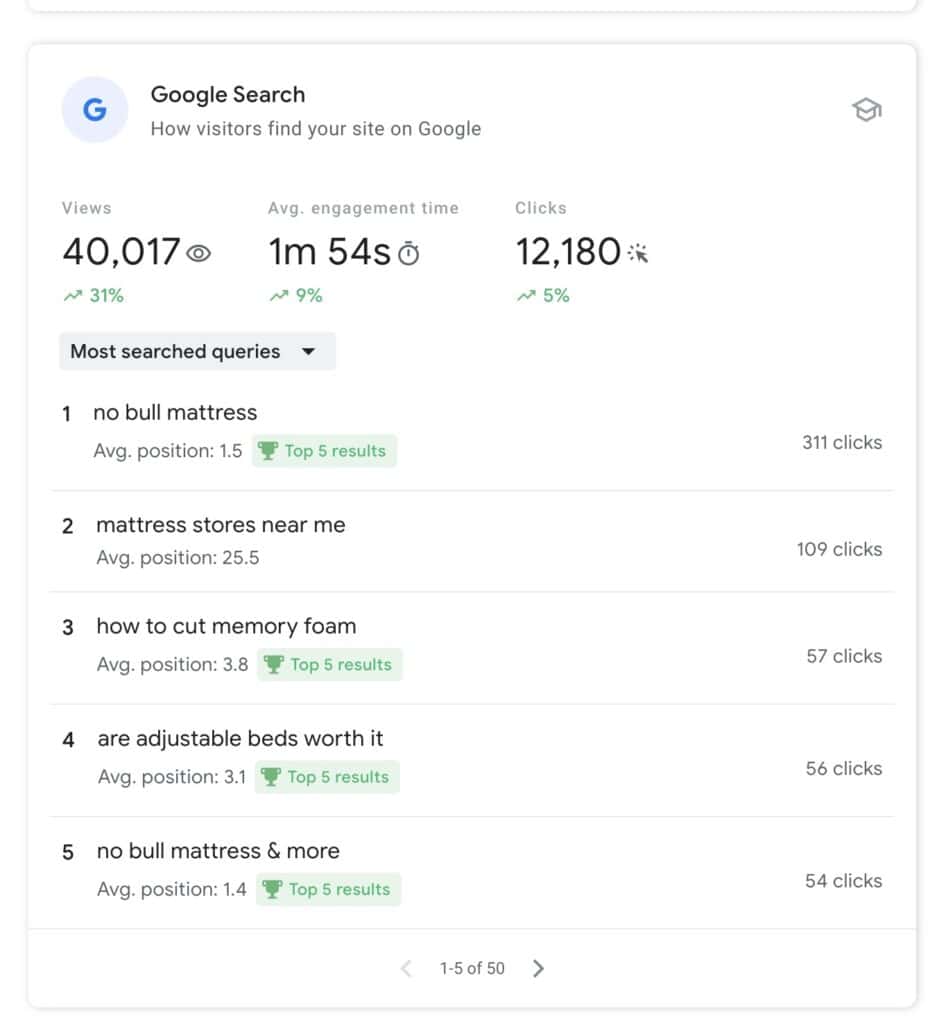Click the cursor click icon beside 12,180
This screenshot has width=946, height=1024.
point(638,253)
